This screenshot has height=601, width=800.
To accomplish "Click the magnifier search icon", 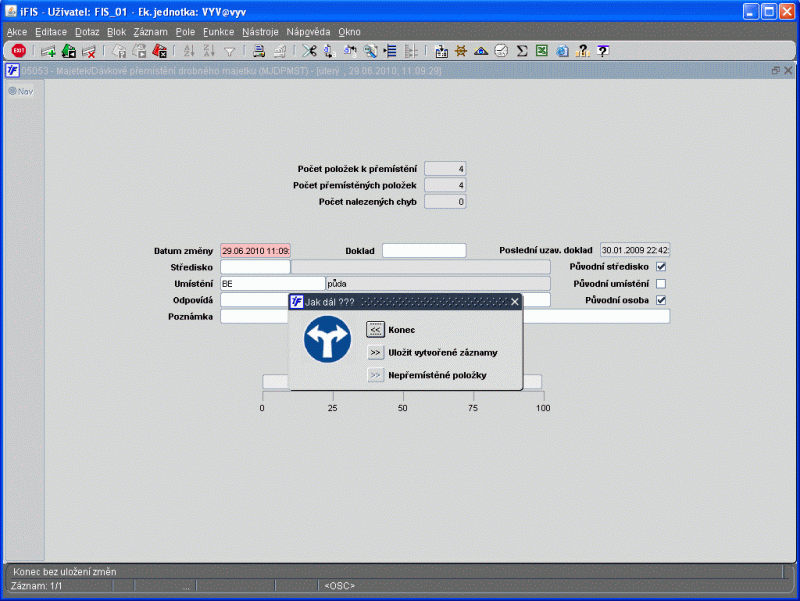I will pos(370,51).
